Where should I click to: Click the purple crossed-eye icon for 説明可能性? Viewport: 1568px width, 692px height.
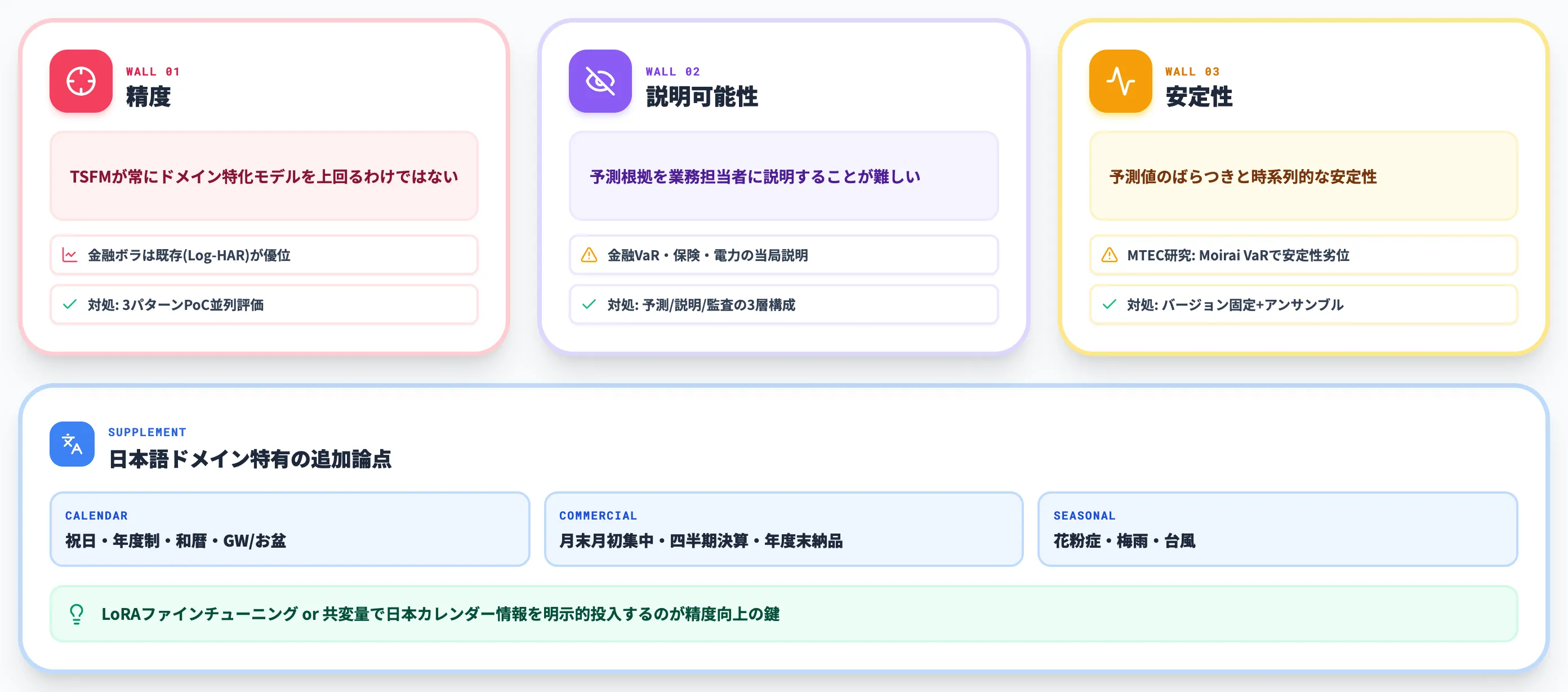pos(600,81)
